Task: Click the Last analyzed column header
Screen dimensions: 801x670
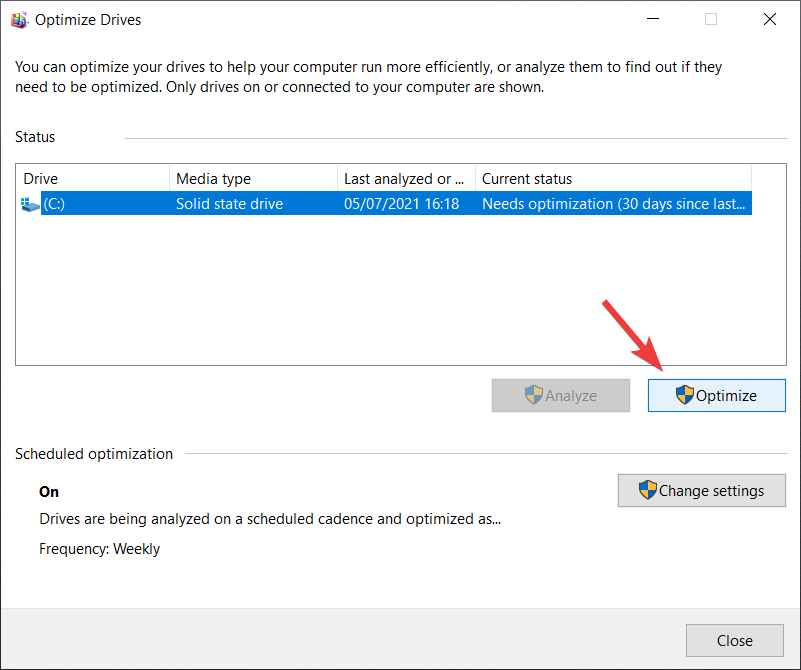Action: coord(405,179)
